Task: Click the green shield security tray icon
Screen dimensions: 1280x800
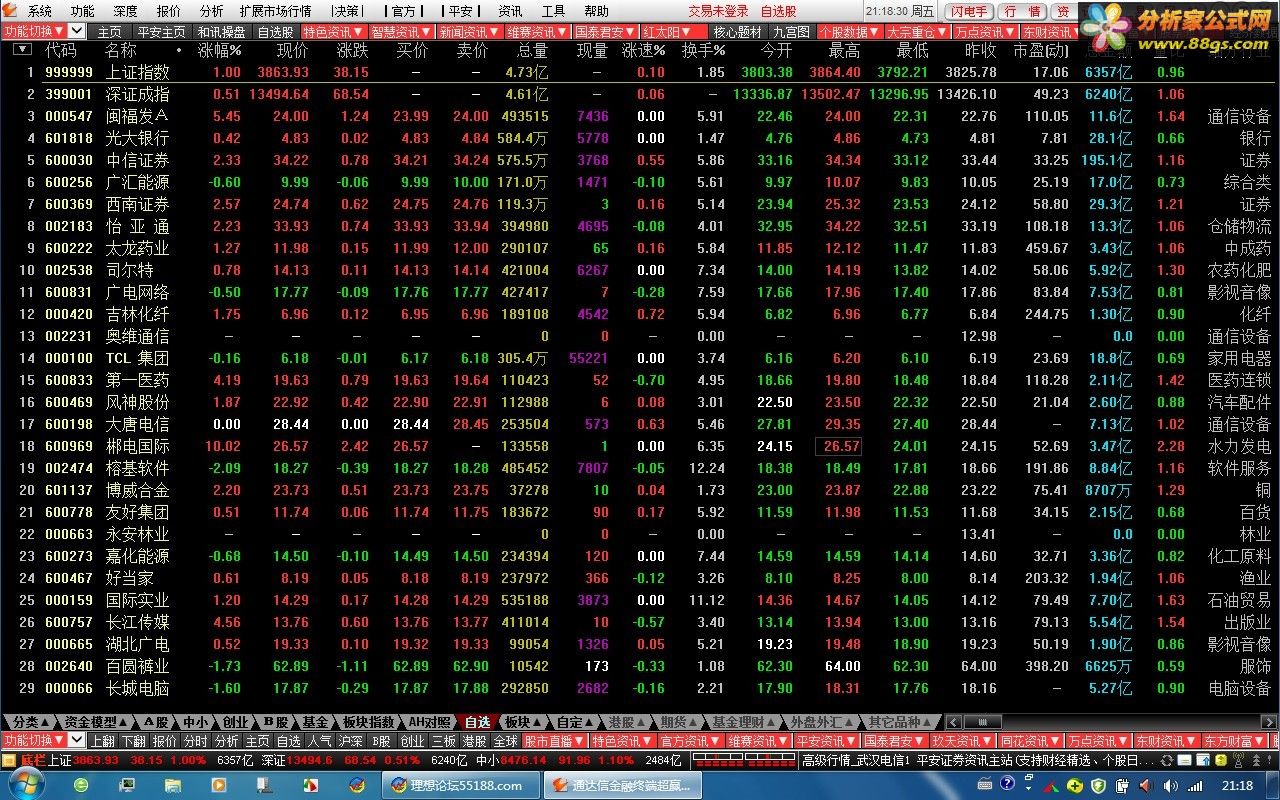Action: 1098,785
